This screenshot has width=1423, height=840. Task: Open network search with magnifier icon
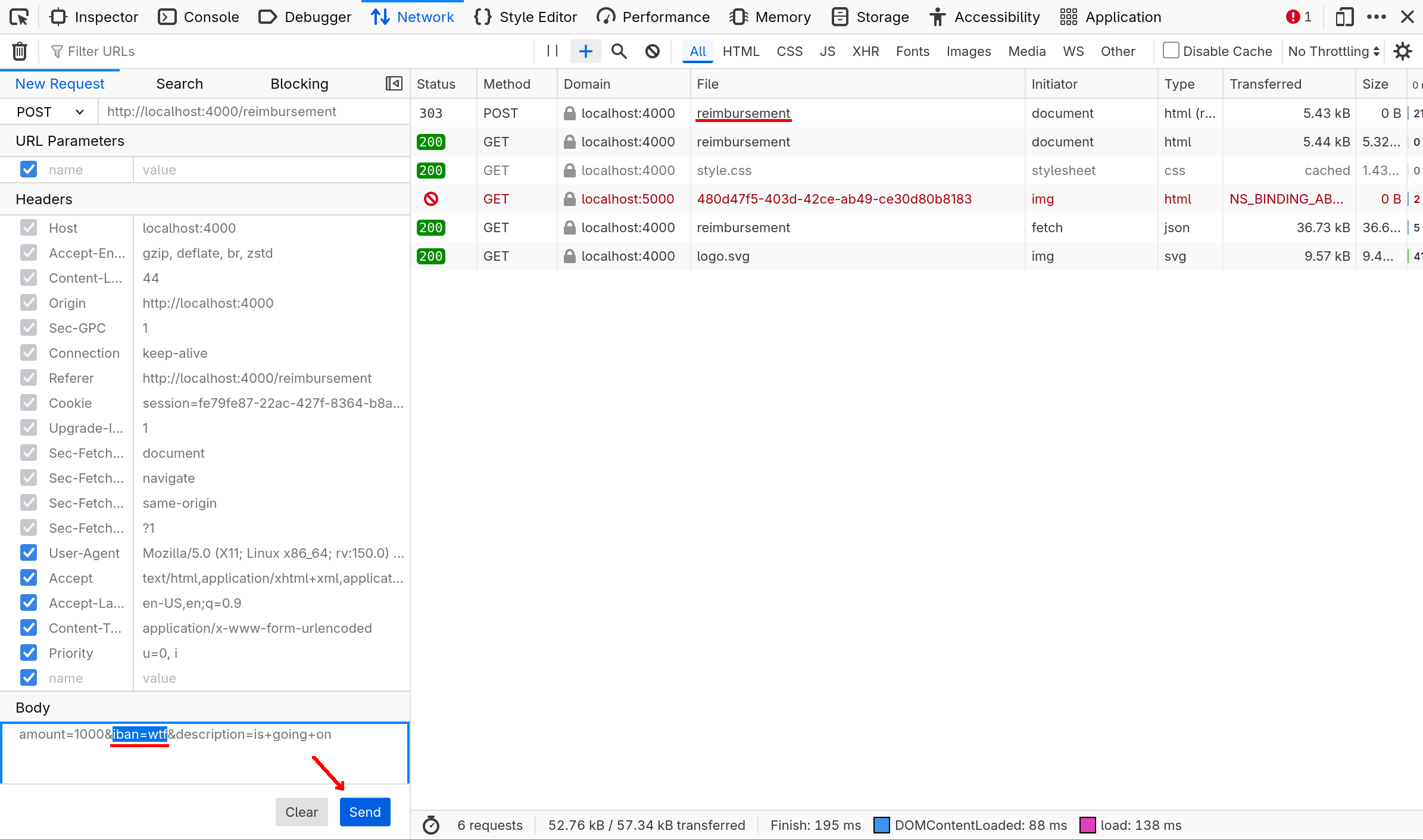click(619, 51)
